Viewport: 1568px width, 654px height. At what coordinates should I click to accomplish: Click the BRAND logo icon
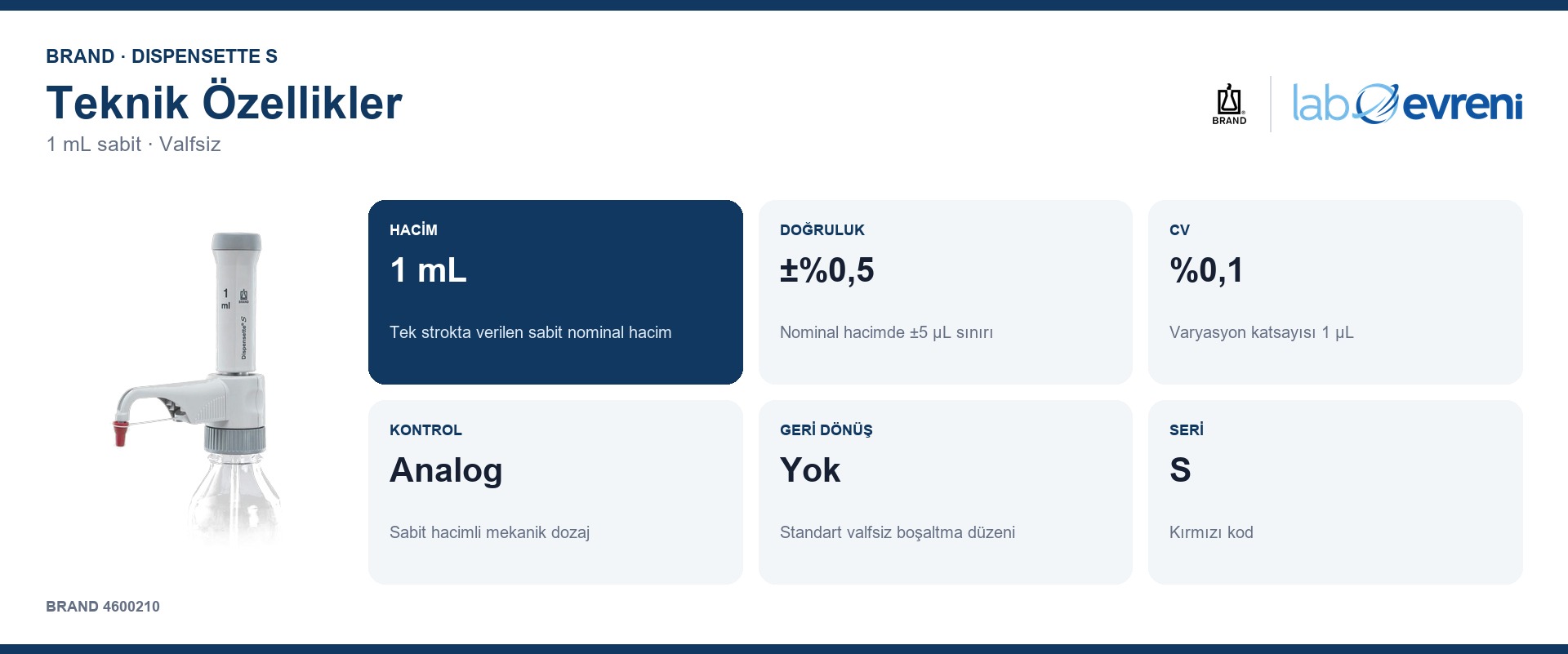(x=1229, y=104)
